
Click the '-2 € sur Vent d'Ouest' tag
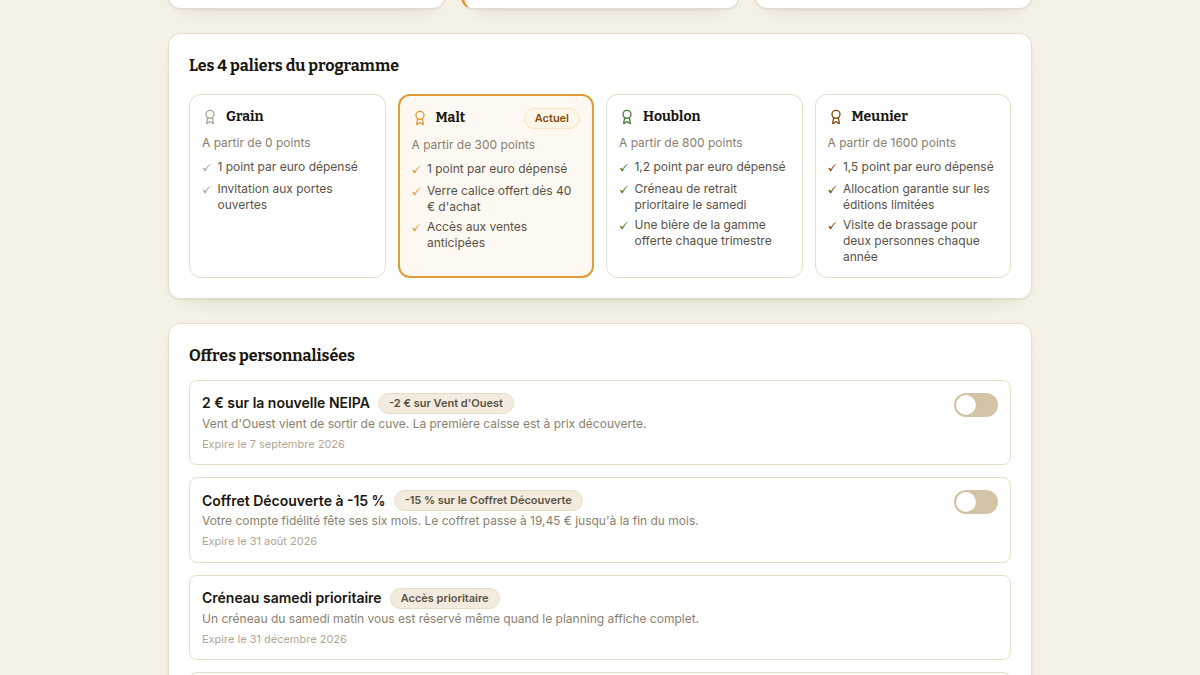446,403
